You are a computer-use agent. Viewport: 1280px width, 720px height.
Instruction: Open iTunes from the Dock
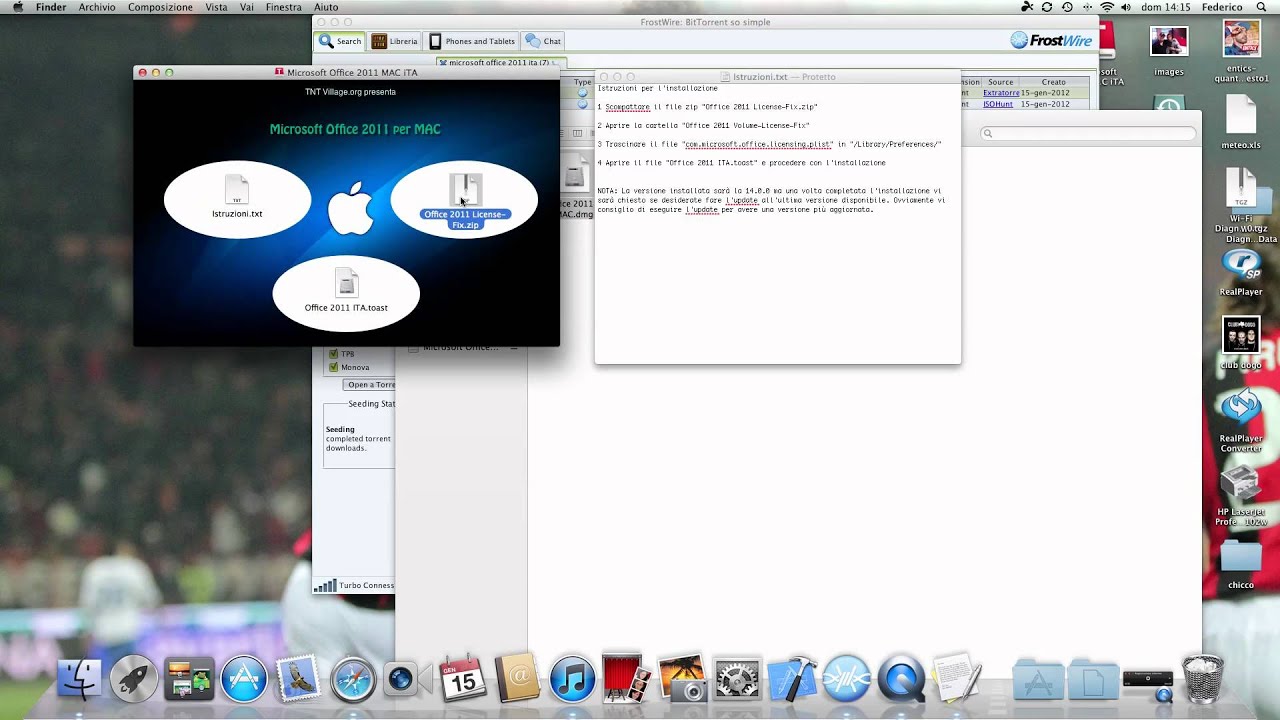tap(572, 680)
